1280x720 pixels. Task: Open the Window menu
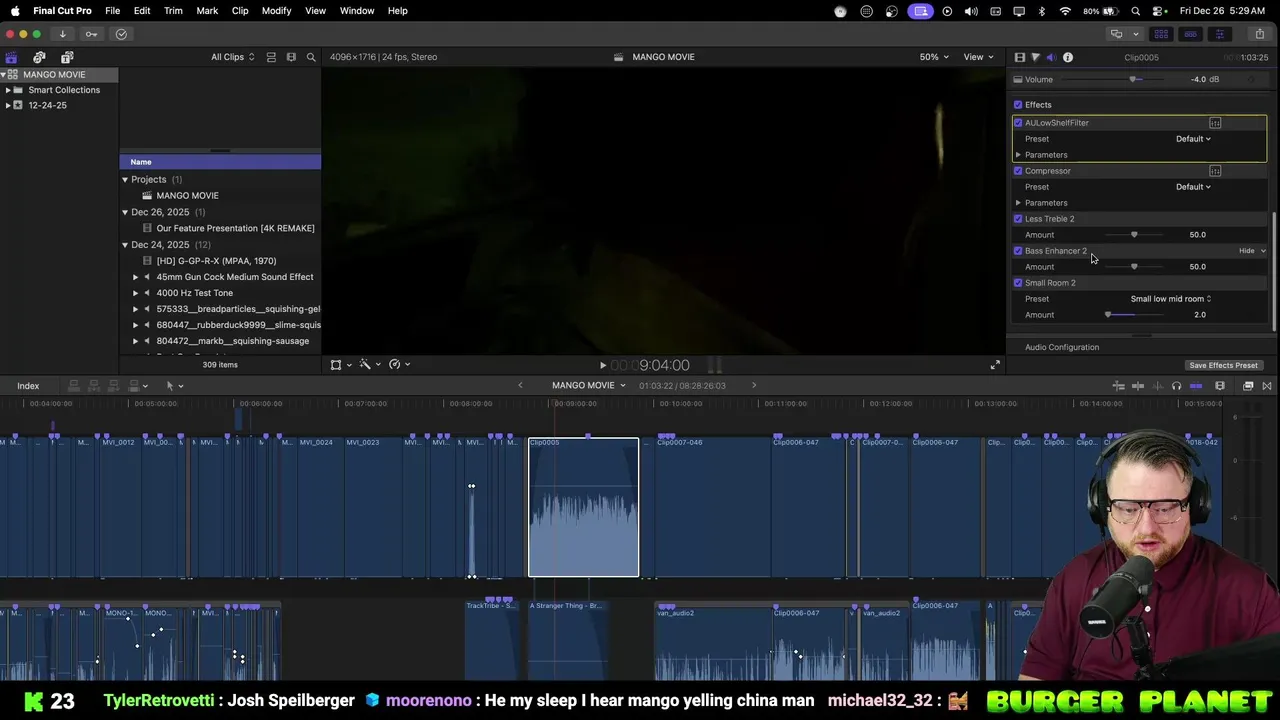coord(357,11)
